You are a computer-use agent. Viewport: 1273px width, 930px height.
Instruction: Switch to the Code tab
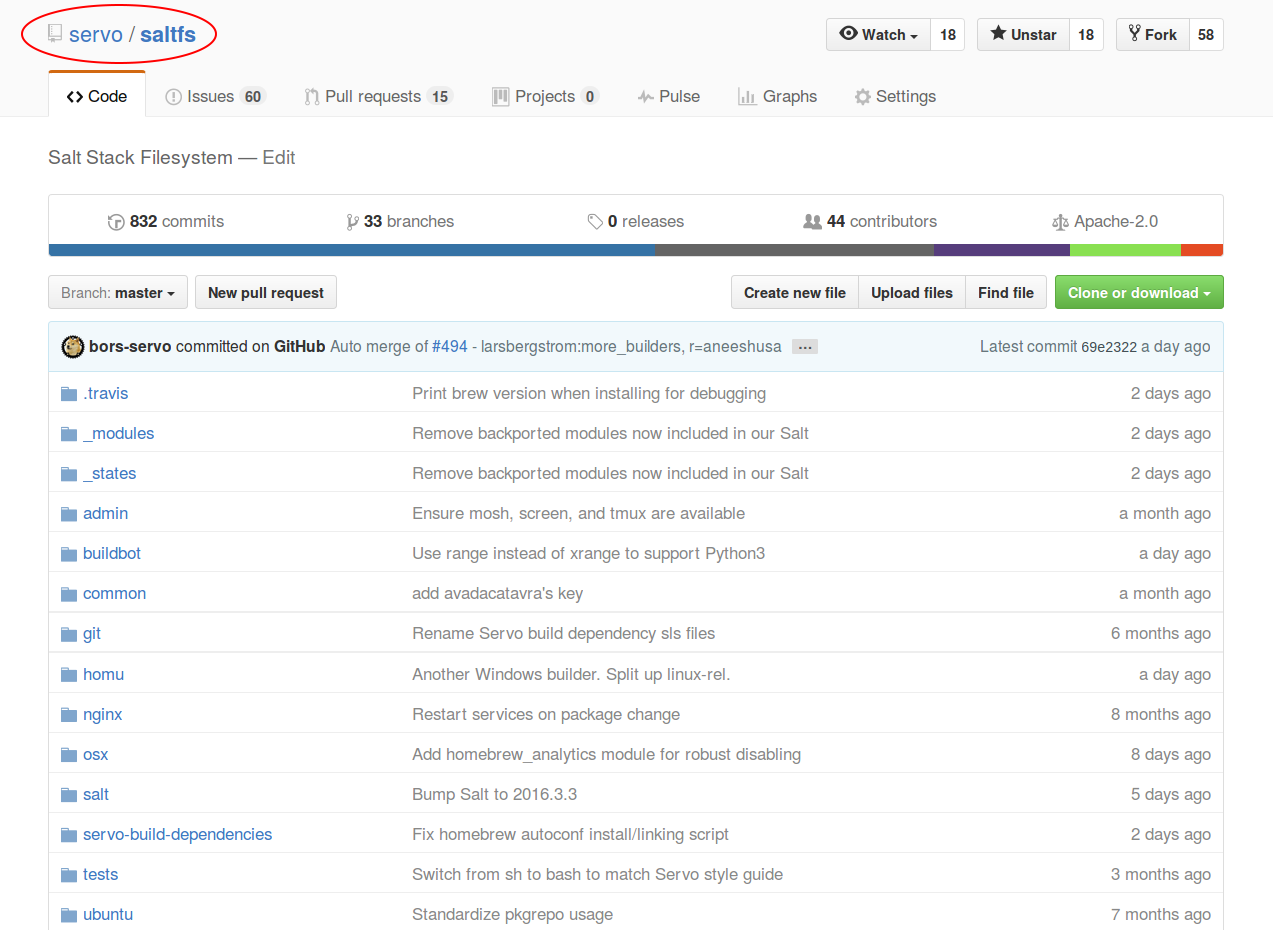[x=97, y=97]
